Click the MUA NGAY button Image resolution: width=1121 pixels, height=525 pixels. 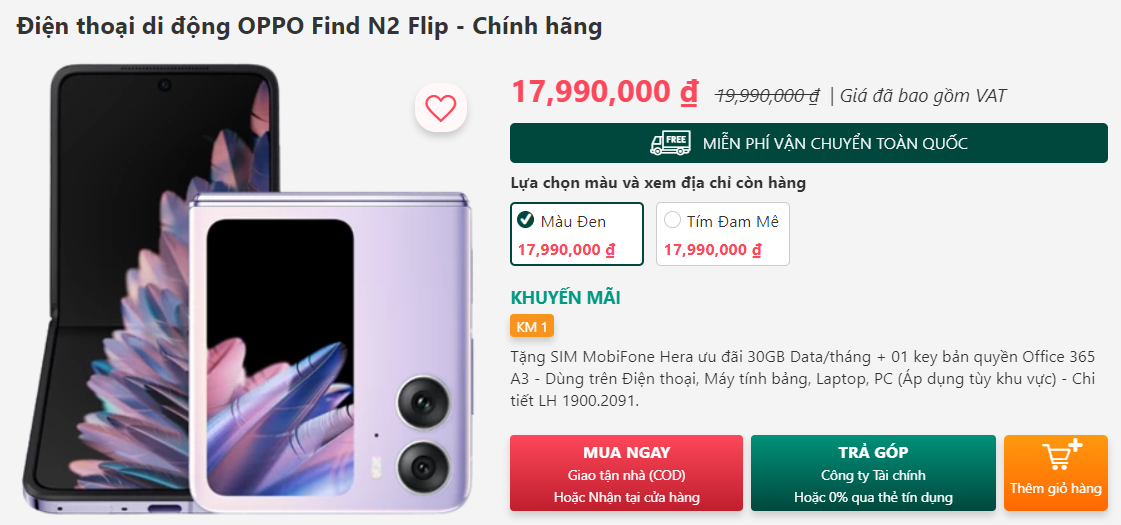click(626, 473)
